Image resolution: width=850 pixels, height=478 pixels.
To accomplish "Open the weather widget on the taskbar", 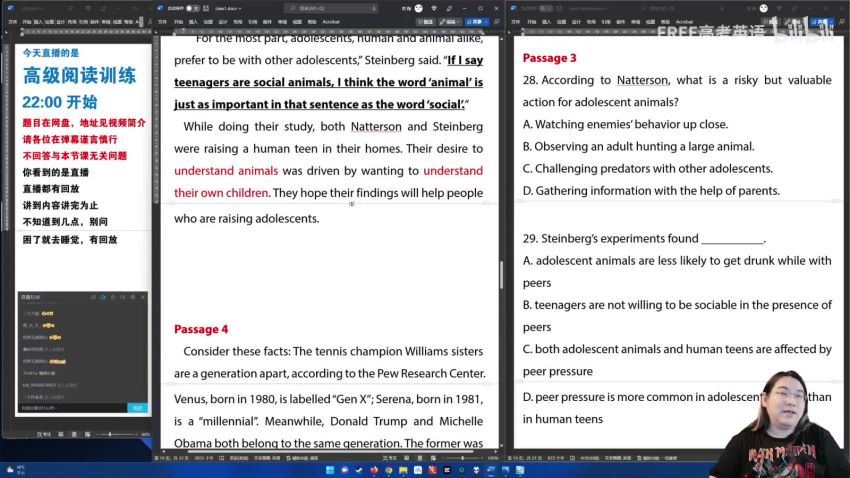I will click(x=16, y=470).
